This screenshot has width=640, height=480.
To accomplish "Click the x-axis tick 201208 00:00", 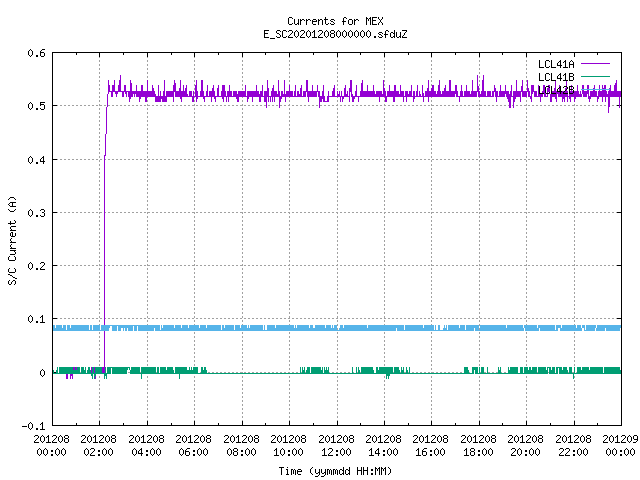I will click(x=51, y=446).
